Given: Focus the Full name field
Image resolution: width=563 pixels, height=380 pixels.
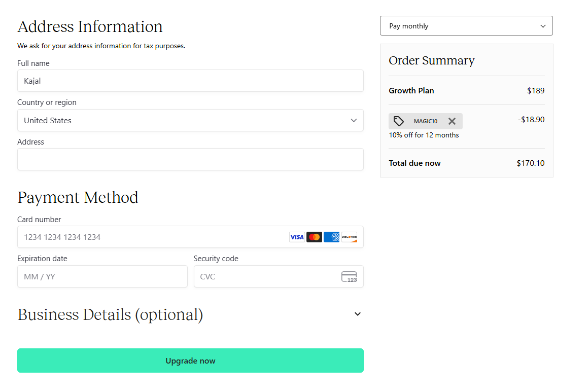Looking at the screenshot, I should click(x=190, y=81).
